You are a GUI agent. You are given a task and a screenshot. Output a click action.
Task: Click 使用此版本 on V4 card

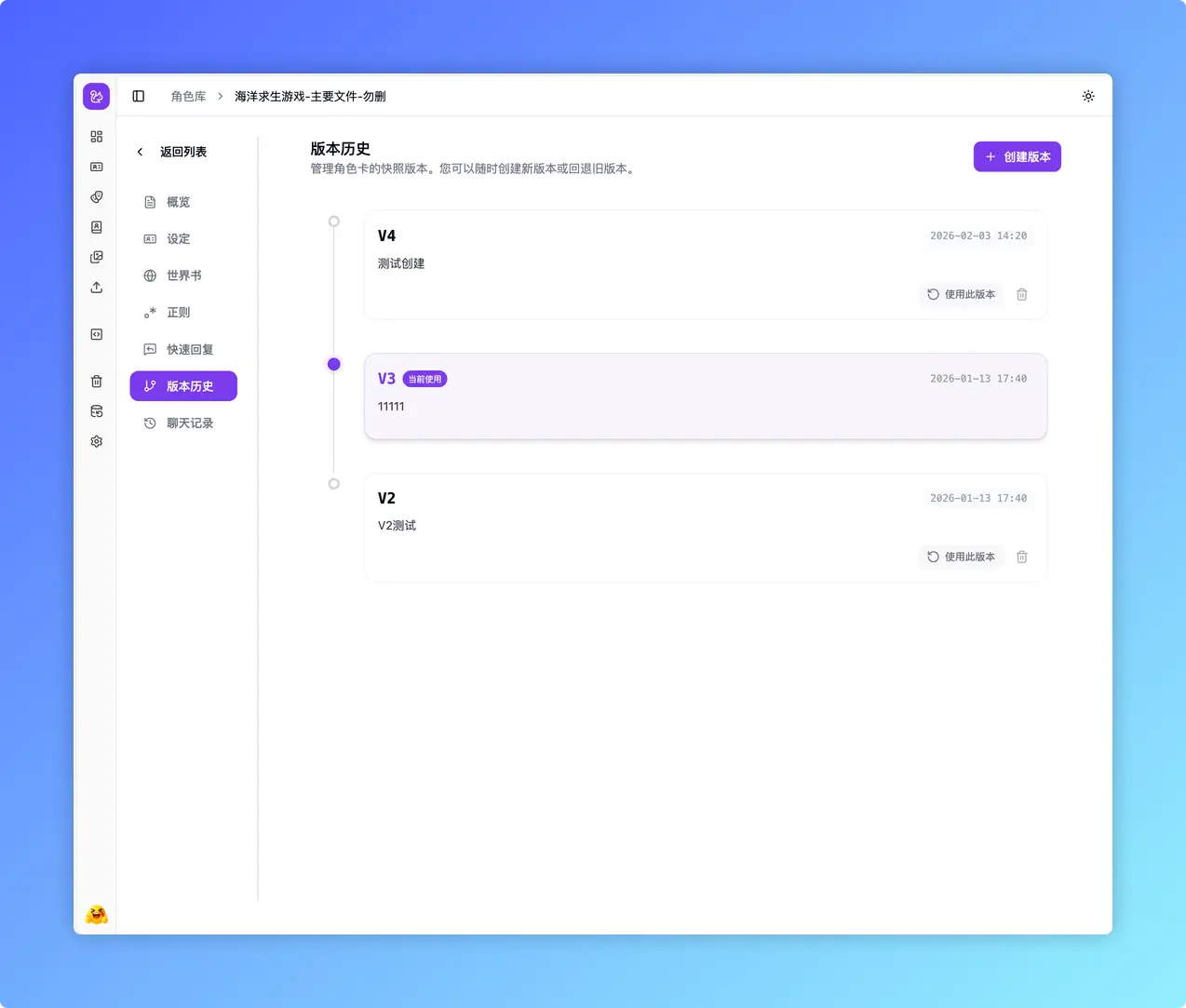(961, 294)
